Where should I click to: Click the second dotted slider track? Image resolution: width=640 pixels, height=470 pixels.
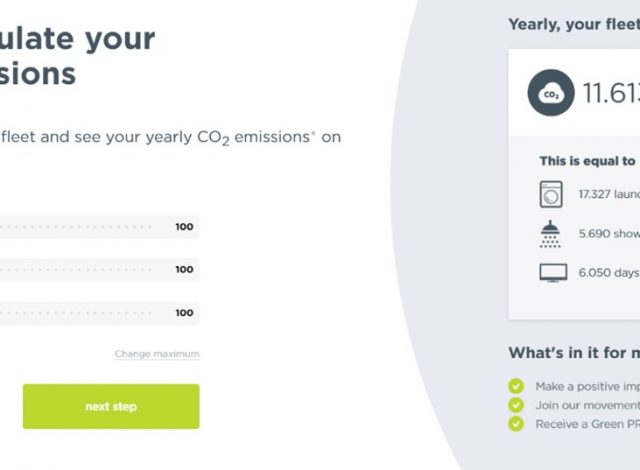click(x=76, y=269)
